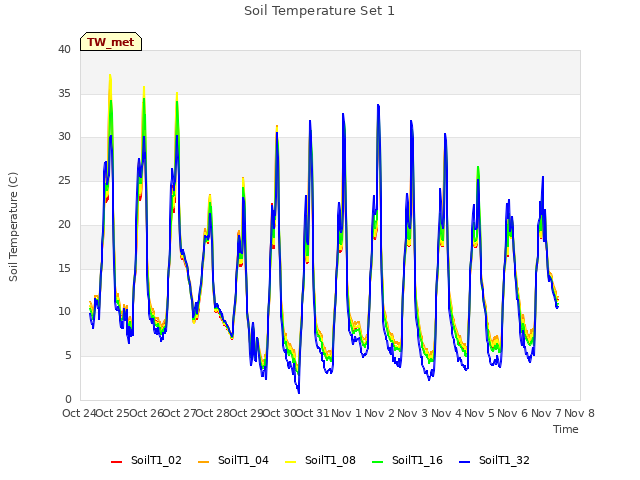
Task: Click the red SoilT1_02 legend swatch
Action: click(x=116, y=462)
